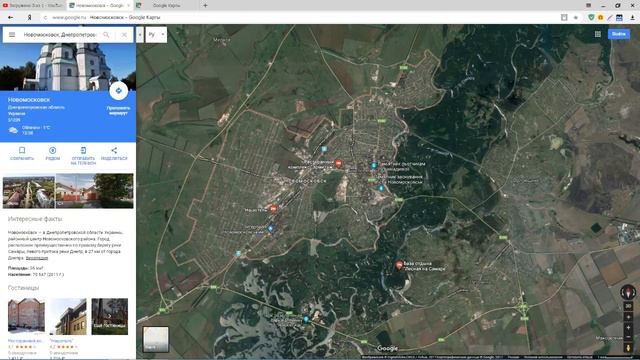Open the Ру input language dropdown
The height and width of the screenshot is (360, 640).
(x=156, y=35)
